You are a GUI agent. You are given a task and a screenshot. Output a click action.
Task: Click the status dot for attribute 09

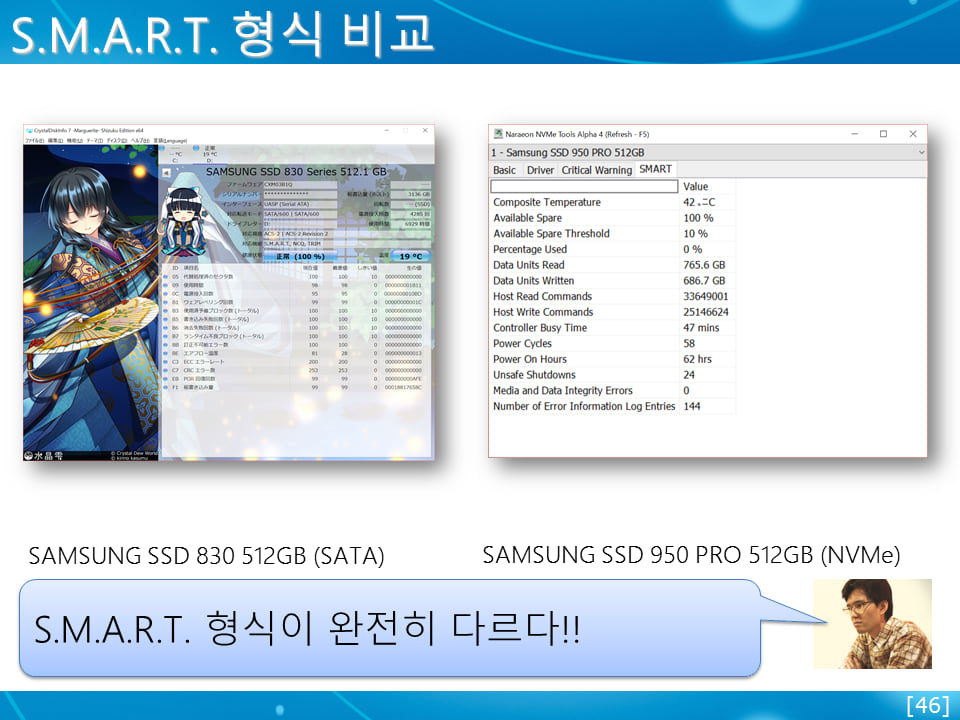point(165,285)
